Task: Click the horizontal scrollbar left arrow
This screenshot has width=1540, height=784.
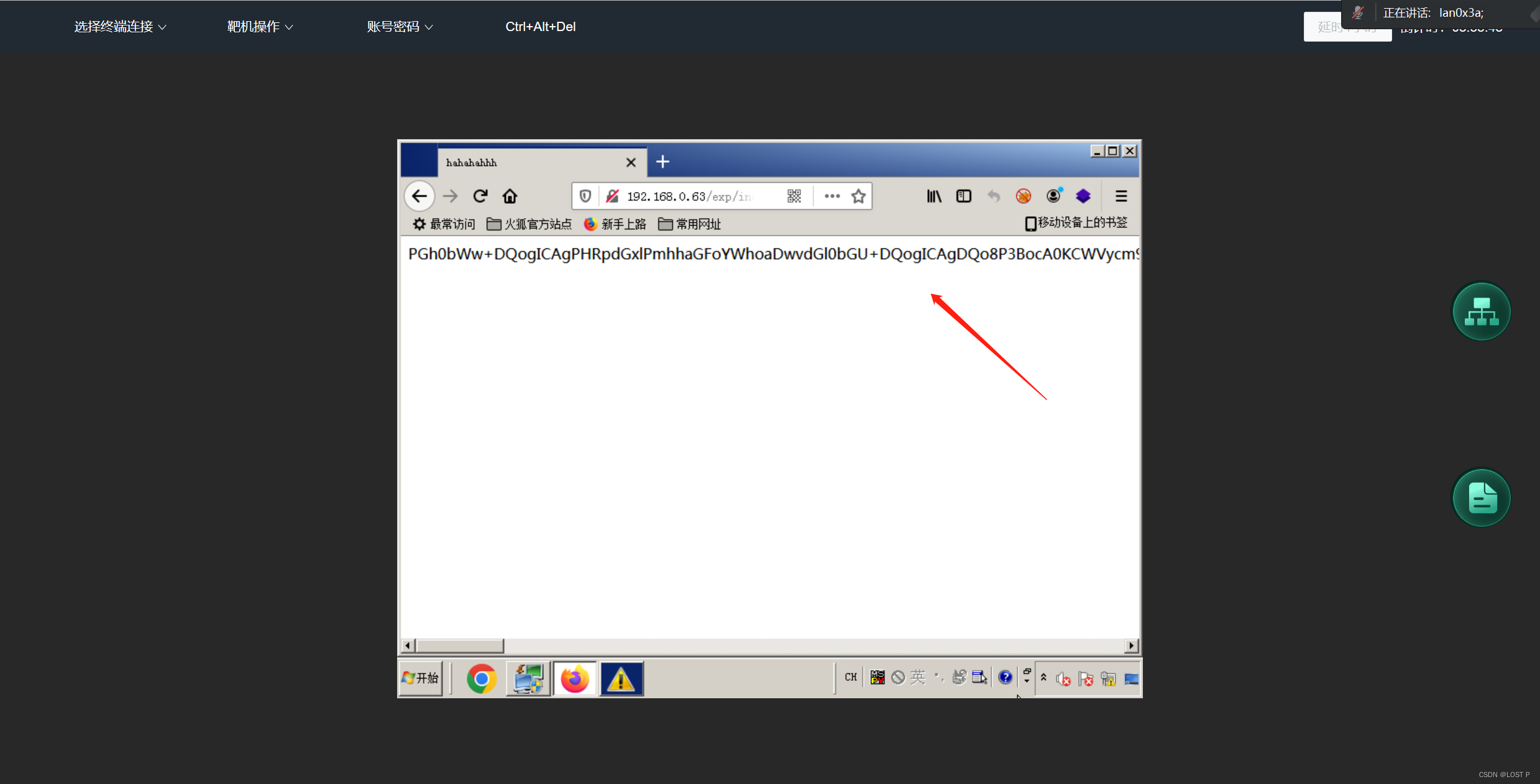Action: coord(408,646)
